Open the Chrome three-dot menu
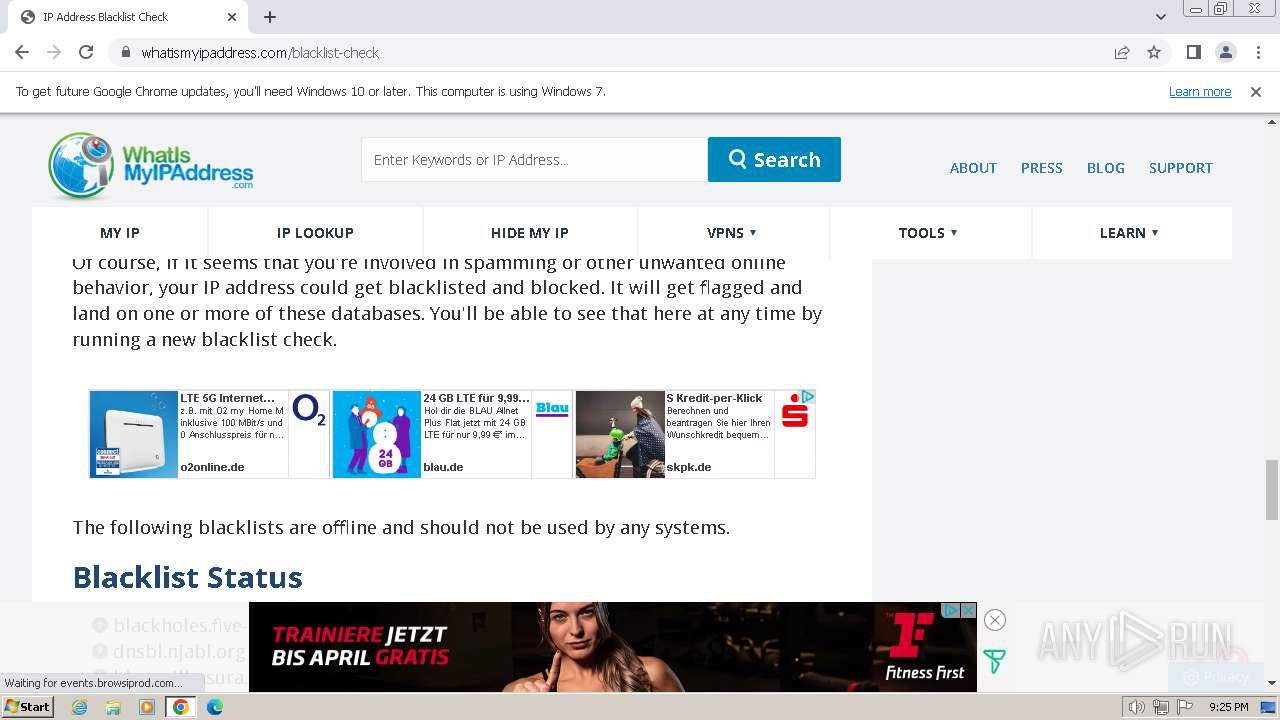This screenshot has width=1280, height=720. click(1258, 53)
